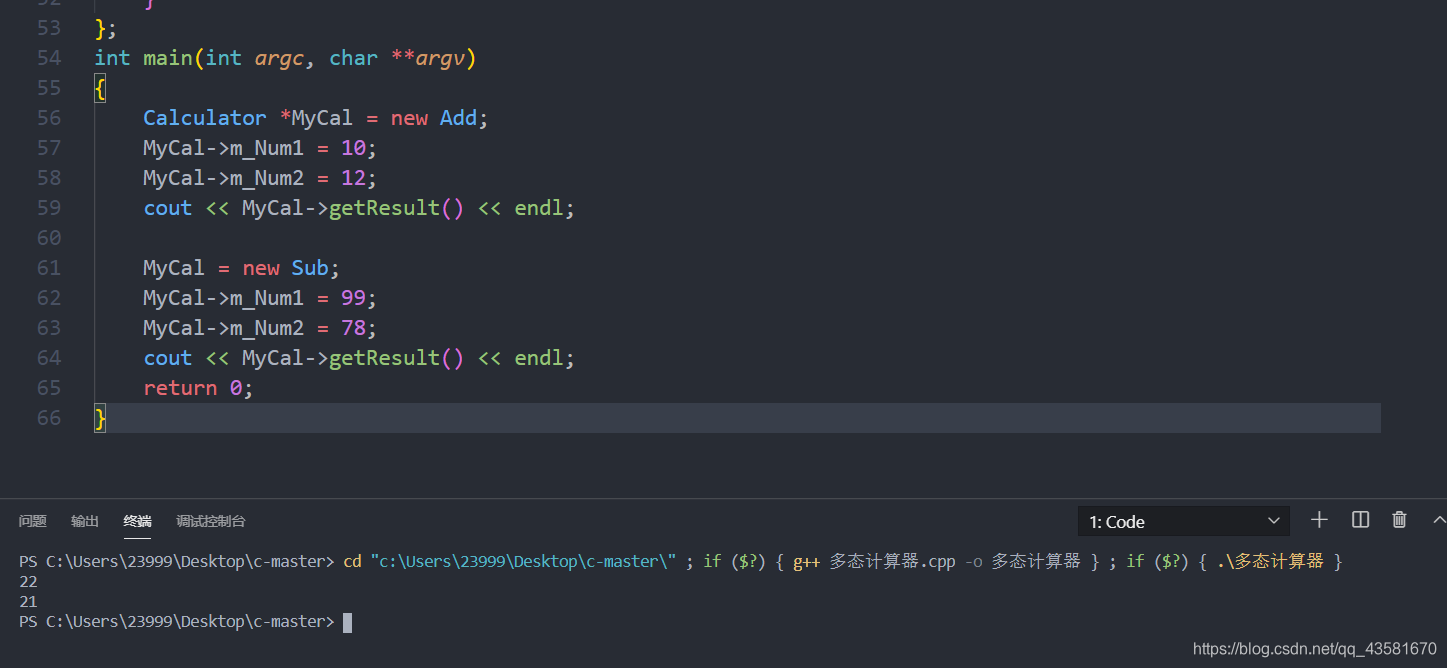The image size is (1447, 668).
Task: Maximize panel using chevron up icon
Action: (1439, 519)
